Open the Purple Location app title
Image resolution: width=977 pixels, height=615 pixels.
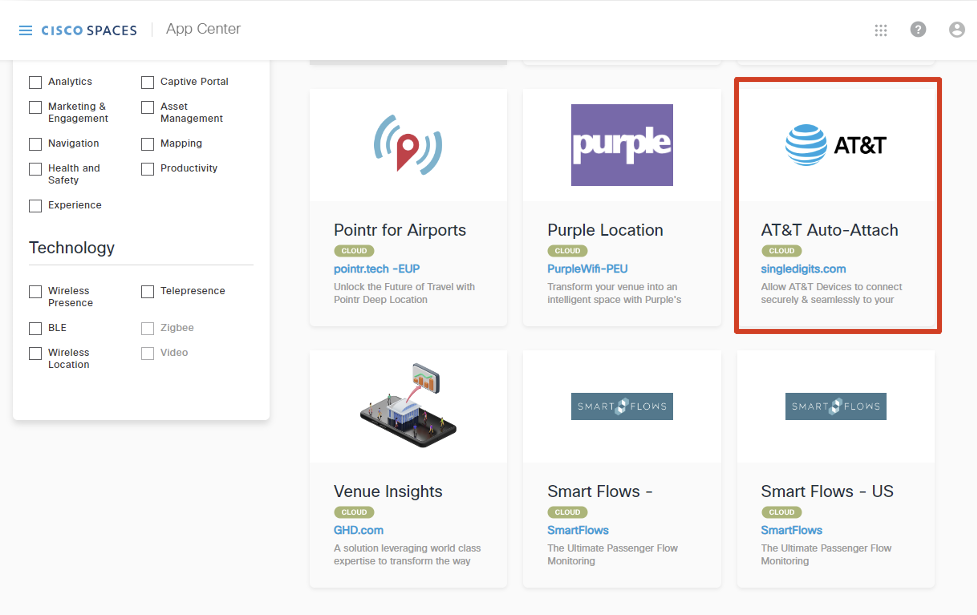point(605,230)
